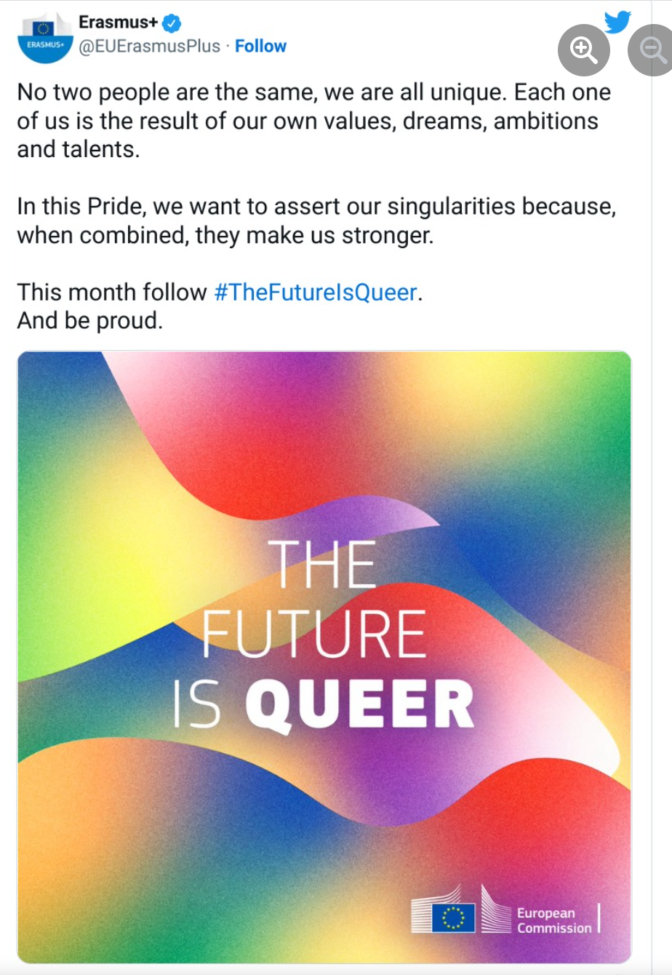The image size is (672, 975).
Task: Click the 'This month follow' text
Action: click(x=113, y=293)
